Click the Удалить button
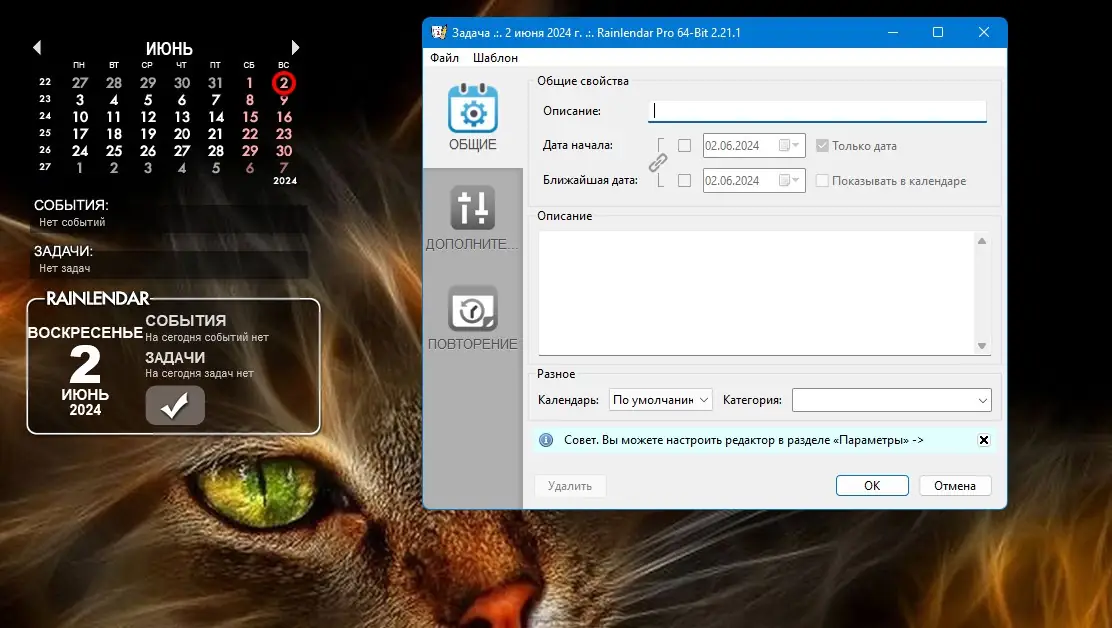1112x628 pixels. [570, 486]
